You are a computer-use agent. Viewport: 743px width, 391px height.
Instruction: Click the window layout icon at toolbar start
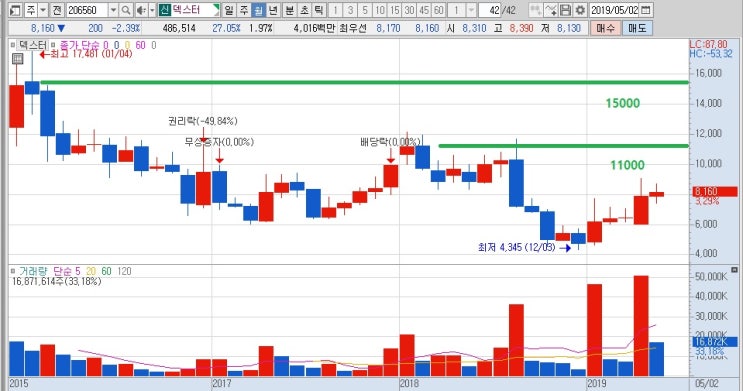15,10
